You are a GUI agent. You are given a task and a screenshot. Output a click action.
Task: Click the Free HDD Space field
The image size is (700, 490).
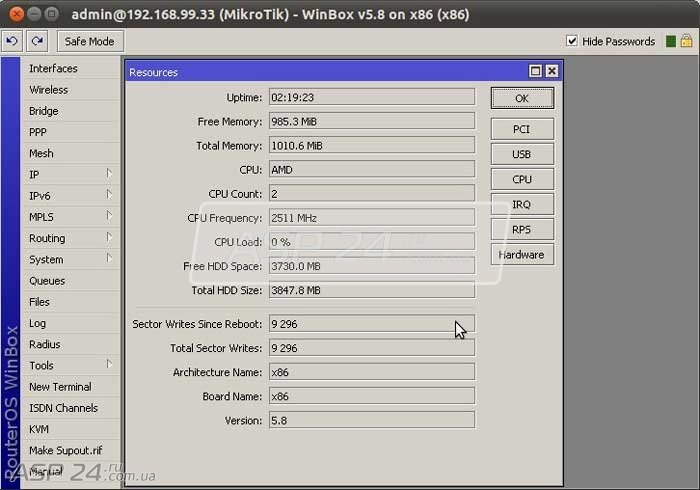pyautogui.click(x=372, y=266)
